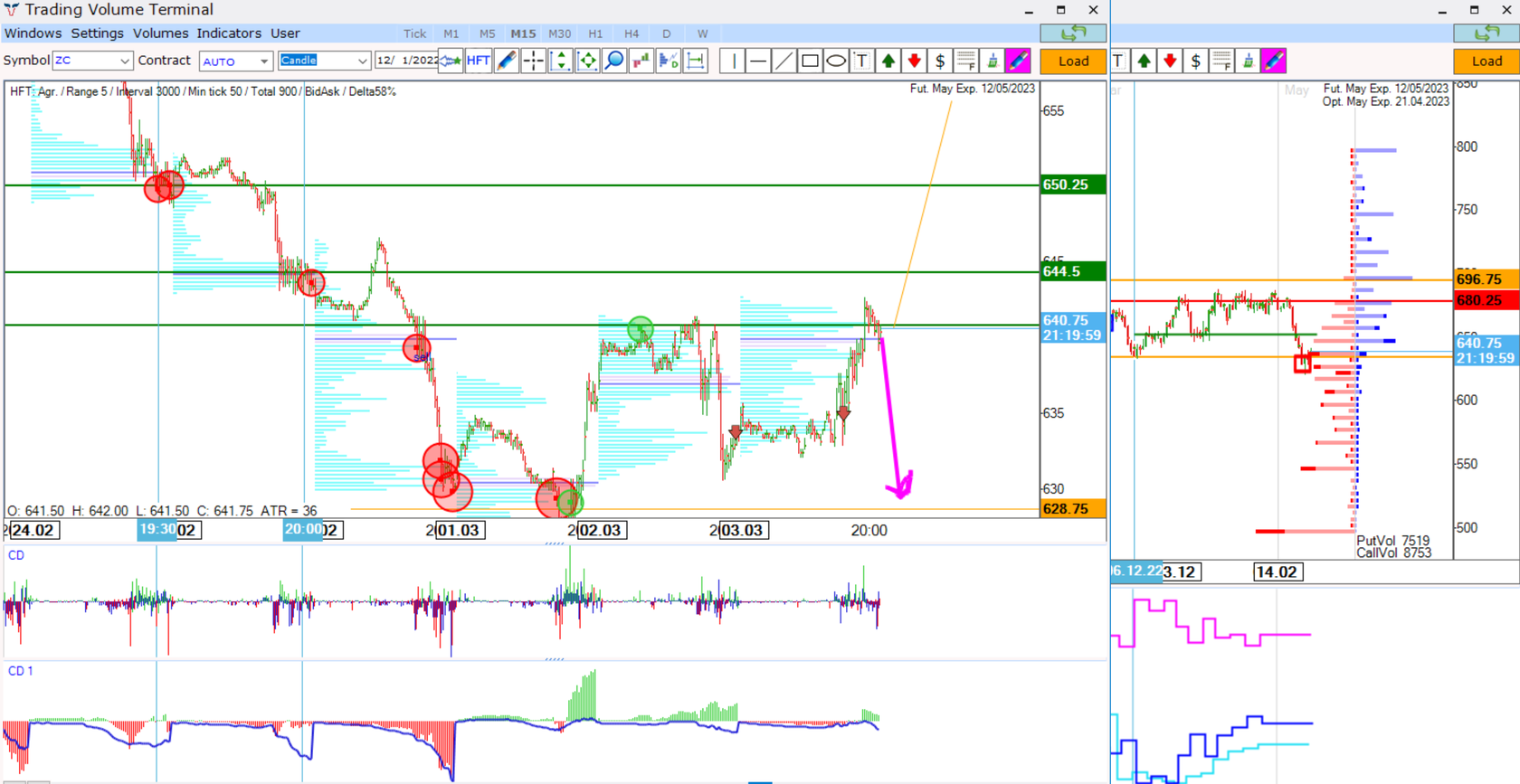The width and height of the screenshot is (1520, 784).
Task: Click the red 680.25 price label
Action: [x=1487, y=300]
